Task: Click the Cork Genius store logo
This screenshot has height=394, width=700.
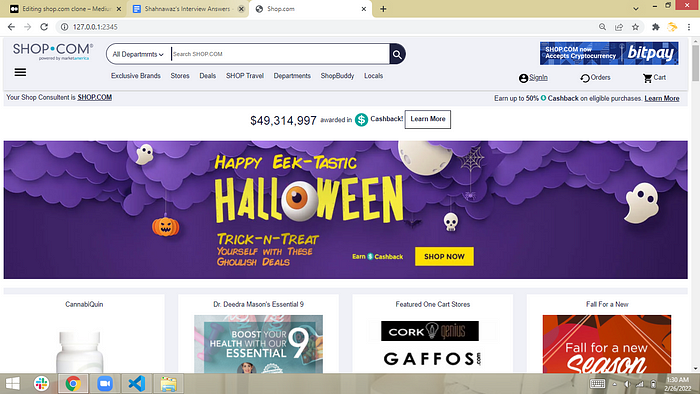Action: tap(429, 331)
